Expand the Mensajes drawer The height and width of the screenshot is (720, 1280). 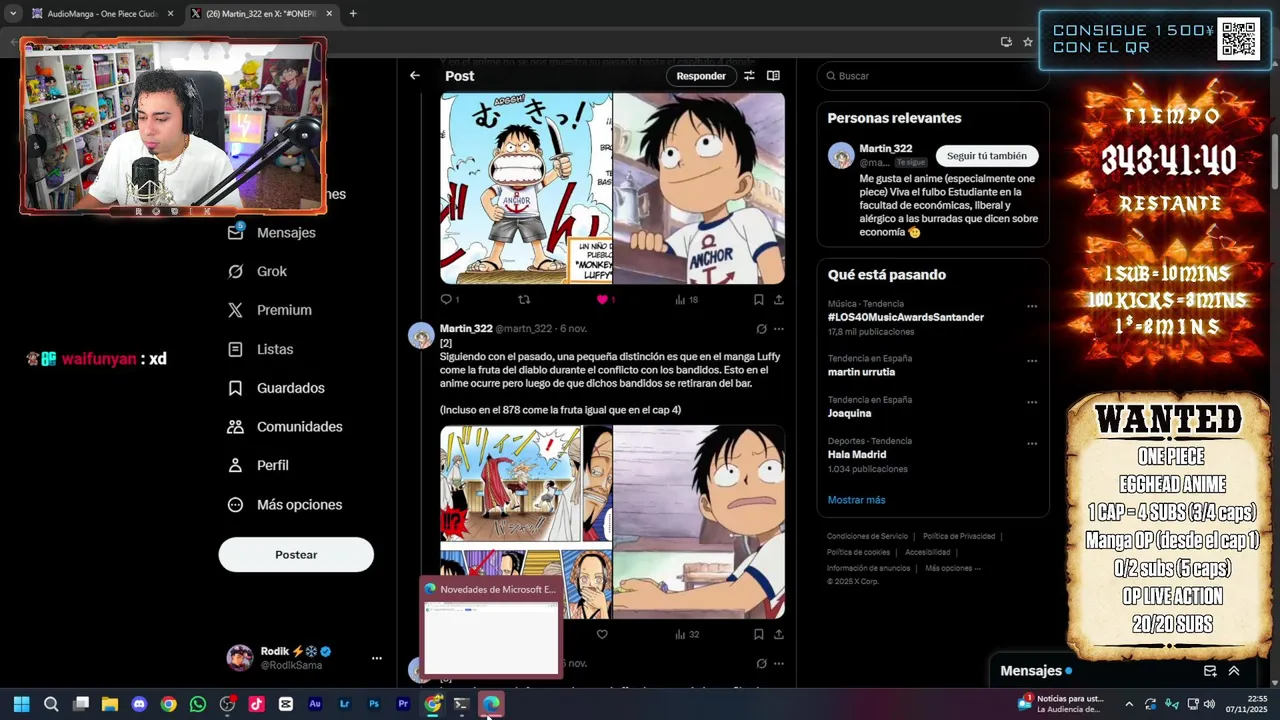pos(1234,671)
